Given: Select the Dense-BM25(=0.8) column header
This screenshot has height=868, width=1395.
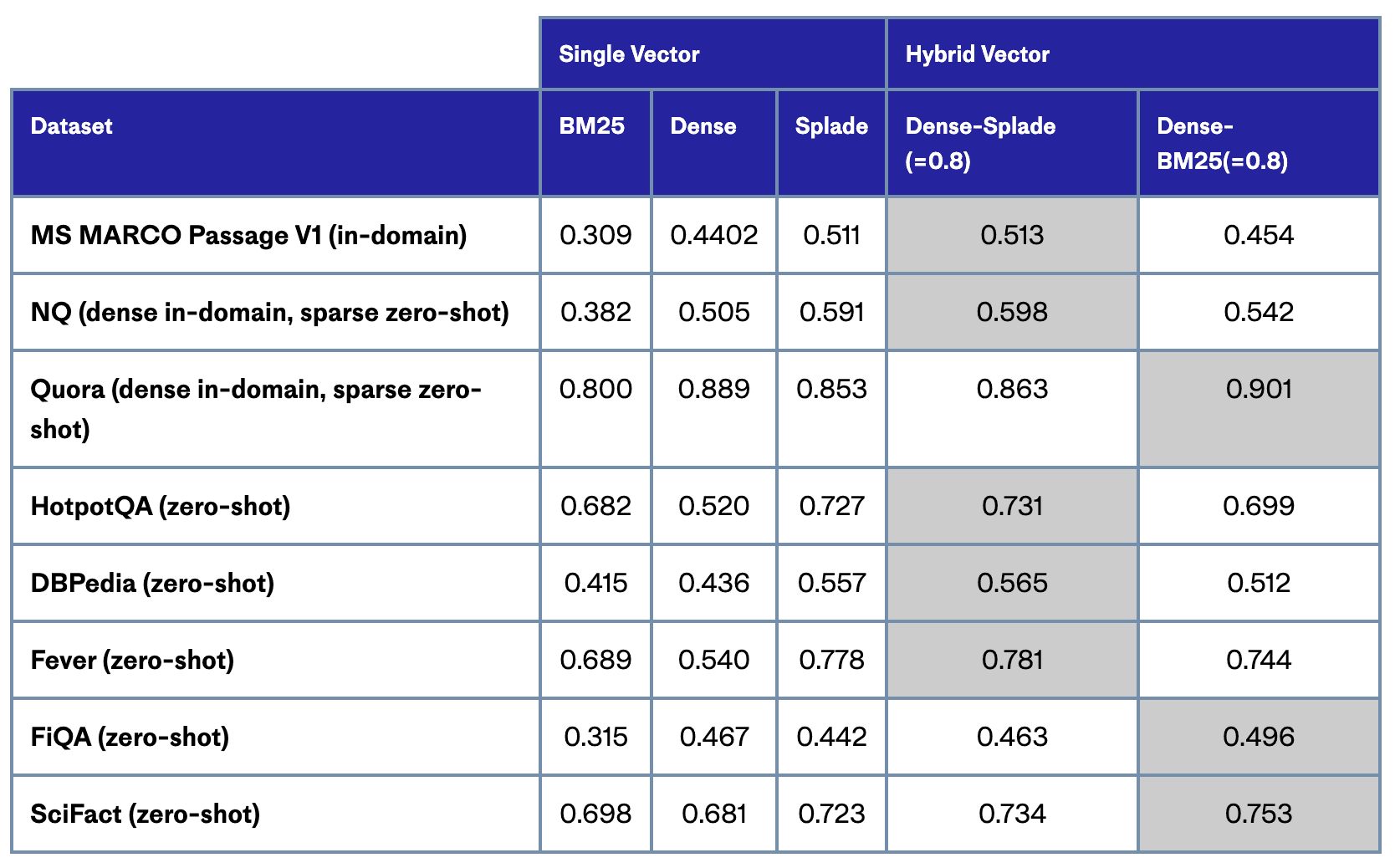Looking at the screenshot, I should pyautogui.click(x=1222, y=143).
